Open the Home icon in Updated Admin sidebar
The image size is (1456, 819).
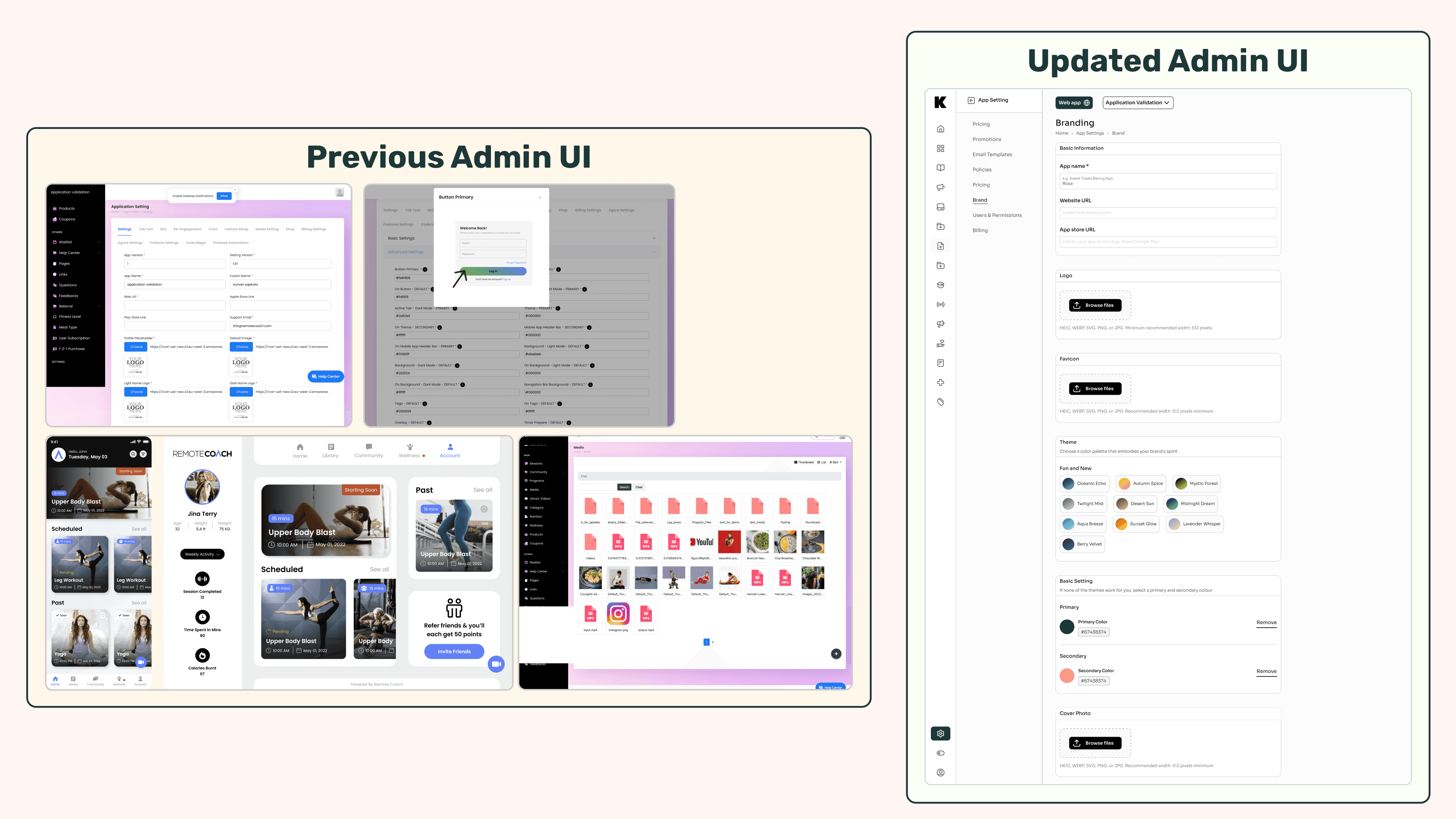coord(940,129)
